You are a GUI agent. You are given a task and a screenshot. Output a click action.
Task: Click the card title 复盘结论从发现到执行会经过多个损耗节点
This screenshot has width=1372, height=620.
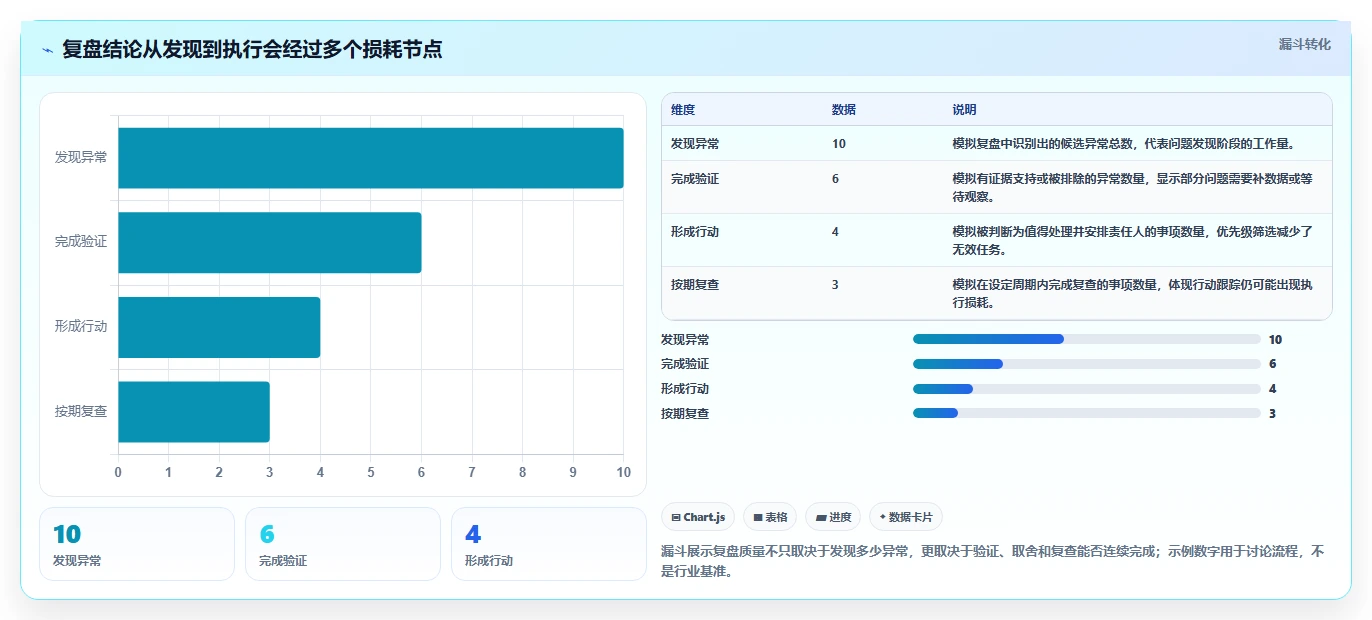(x=252, y=49)
